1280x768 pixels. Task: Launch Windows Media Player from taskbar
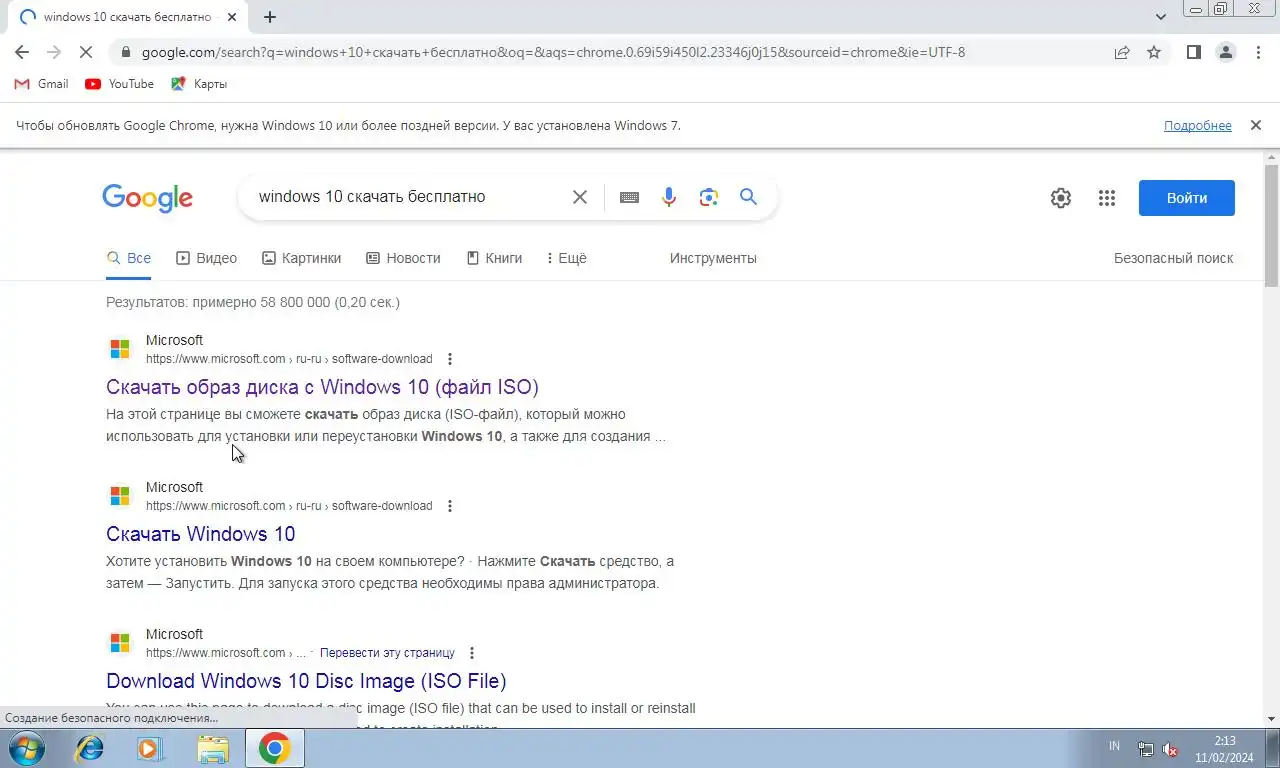coord(151,748)
